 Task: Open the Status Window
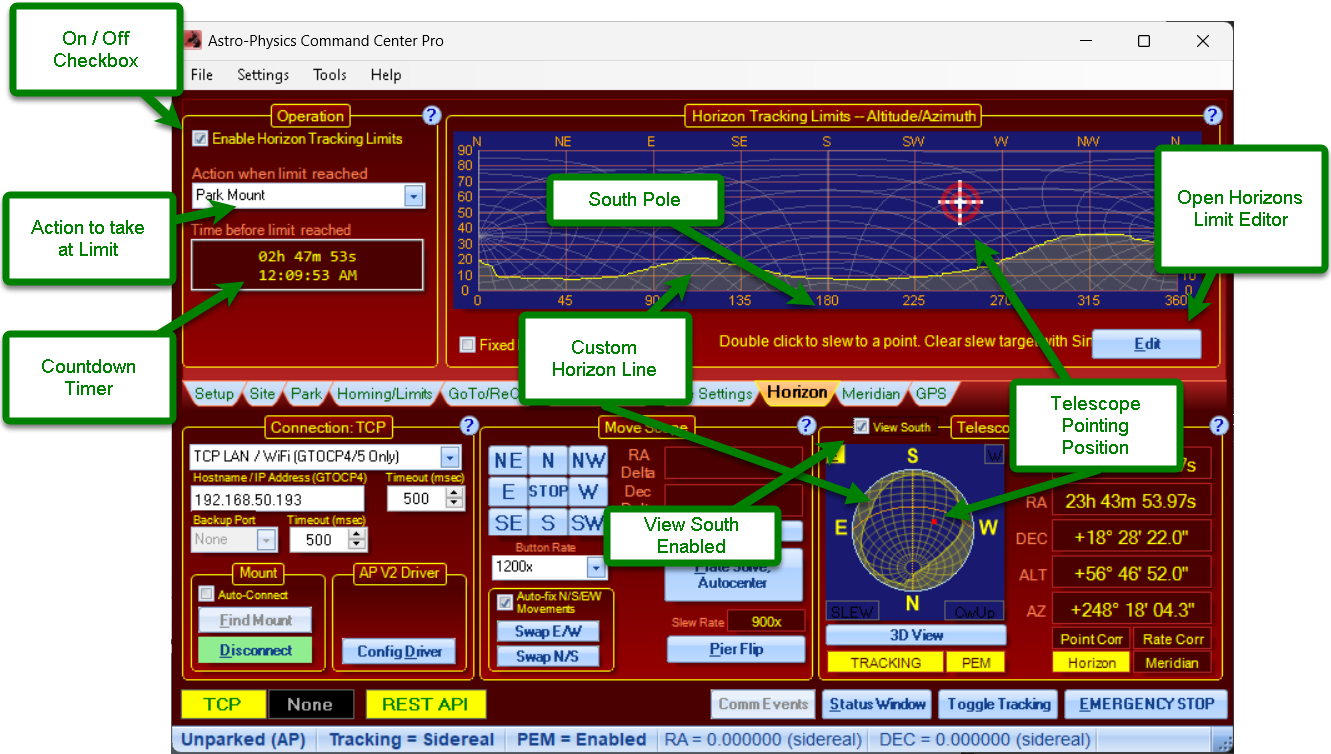[877, 704]
